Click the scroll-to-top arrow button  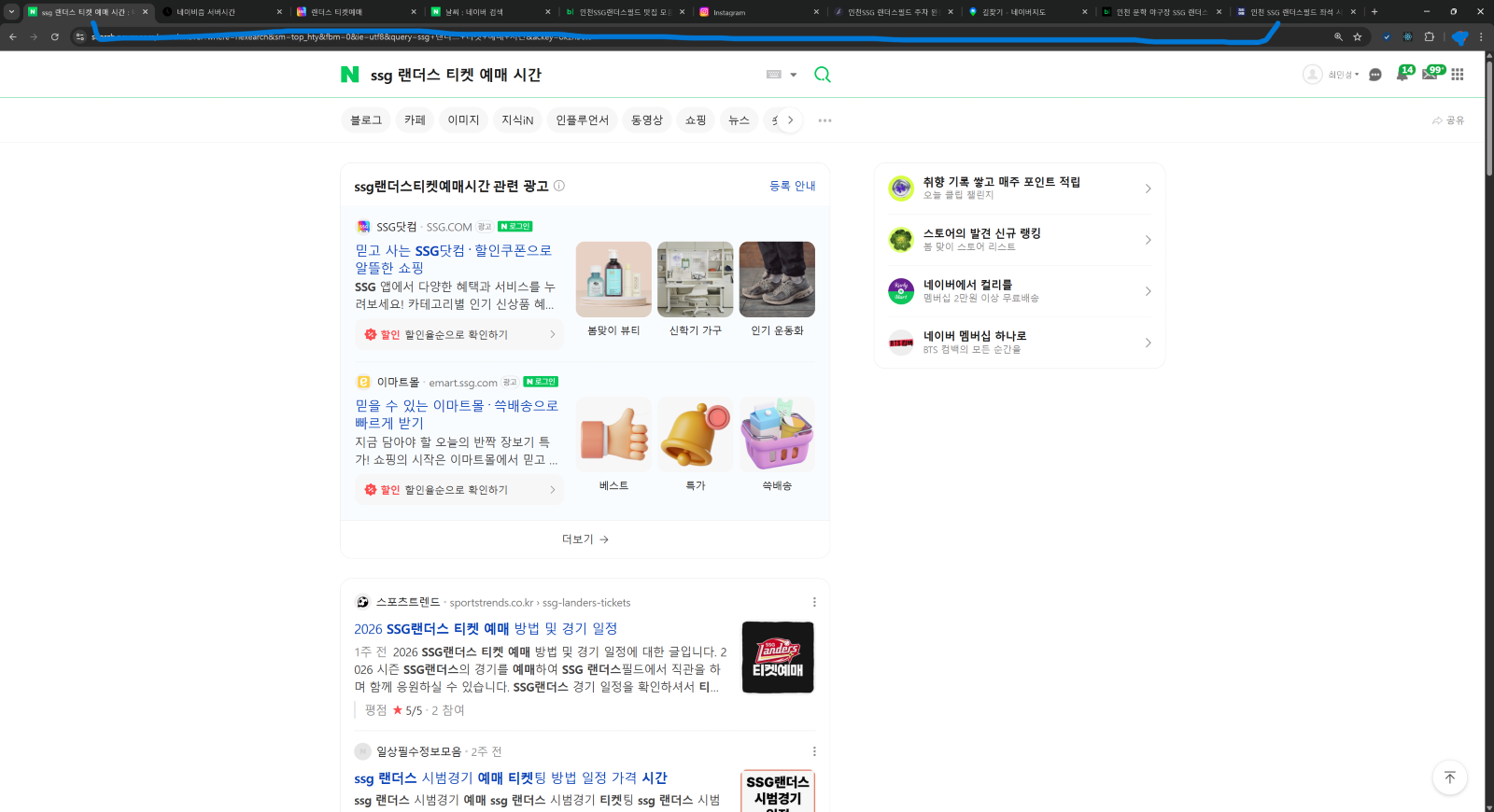point(1450,777)
